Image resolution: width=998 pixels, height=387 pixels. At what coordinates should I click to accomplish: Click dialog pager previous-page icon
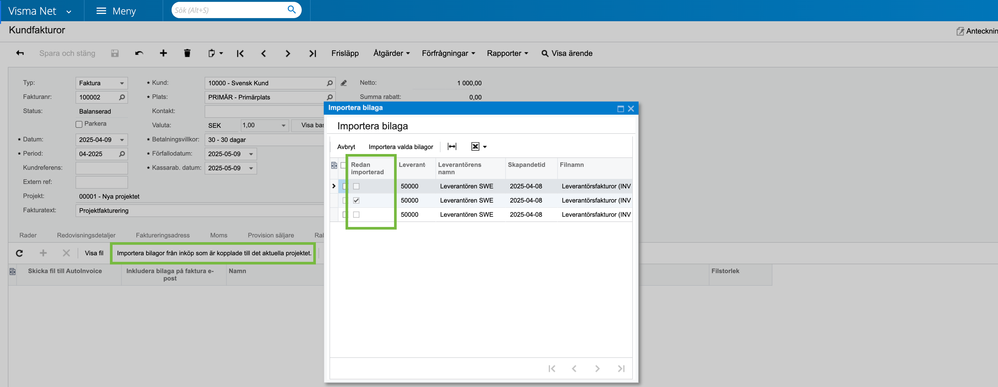coord(574,368)
